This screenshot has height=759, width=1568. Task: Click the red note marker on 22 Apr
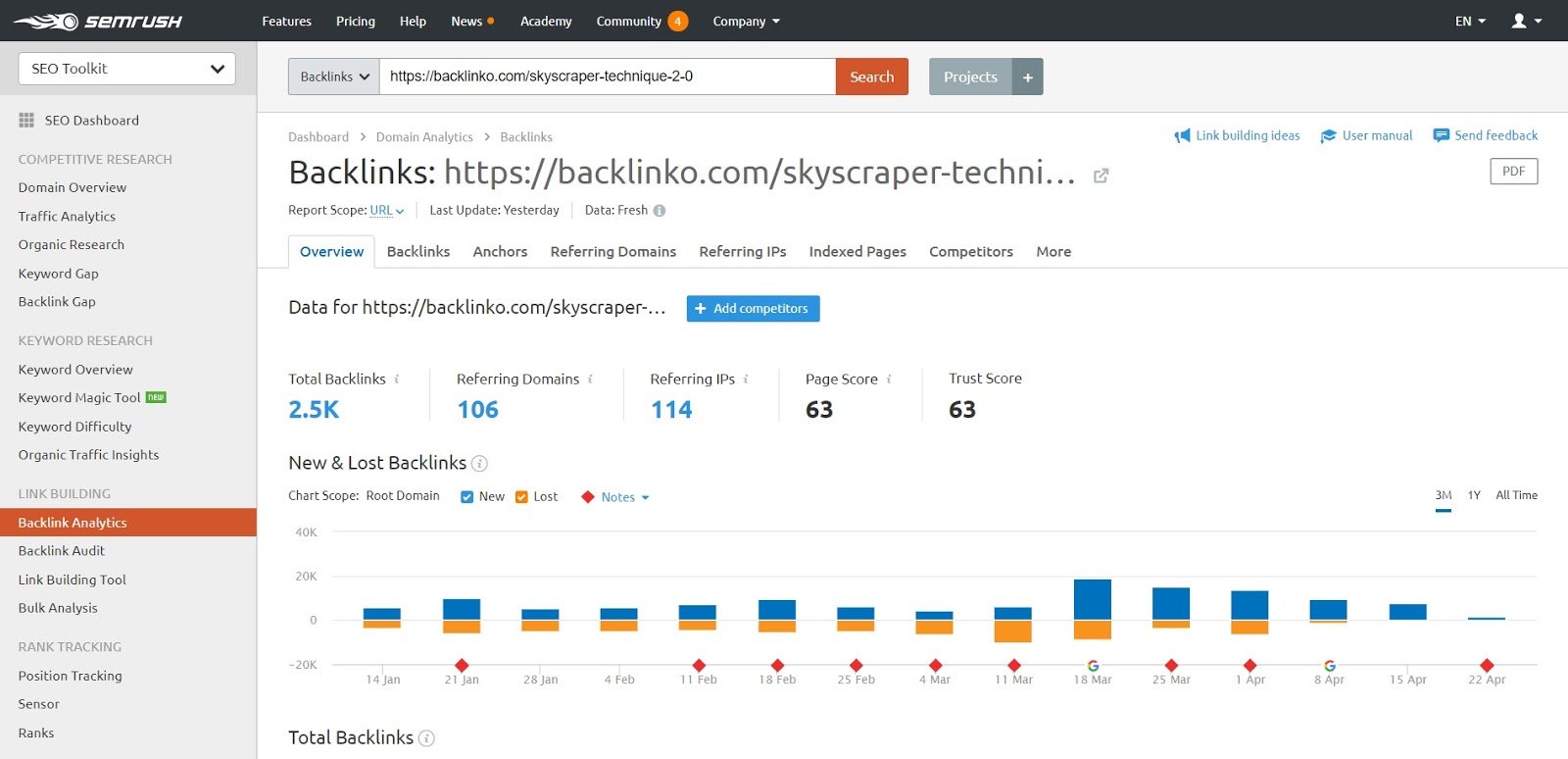tap(1487, 665)
